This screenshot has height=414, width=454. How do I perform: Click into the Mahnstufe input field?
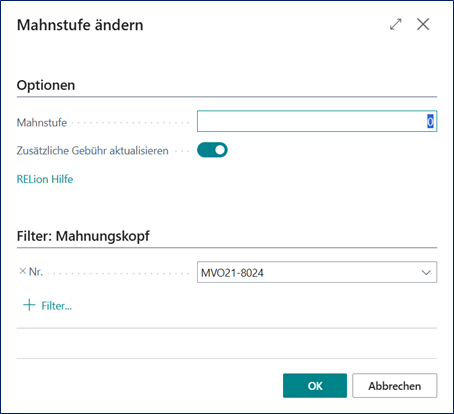pos(317,121)
